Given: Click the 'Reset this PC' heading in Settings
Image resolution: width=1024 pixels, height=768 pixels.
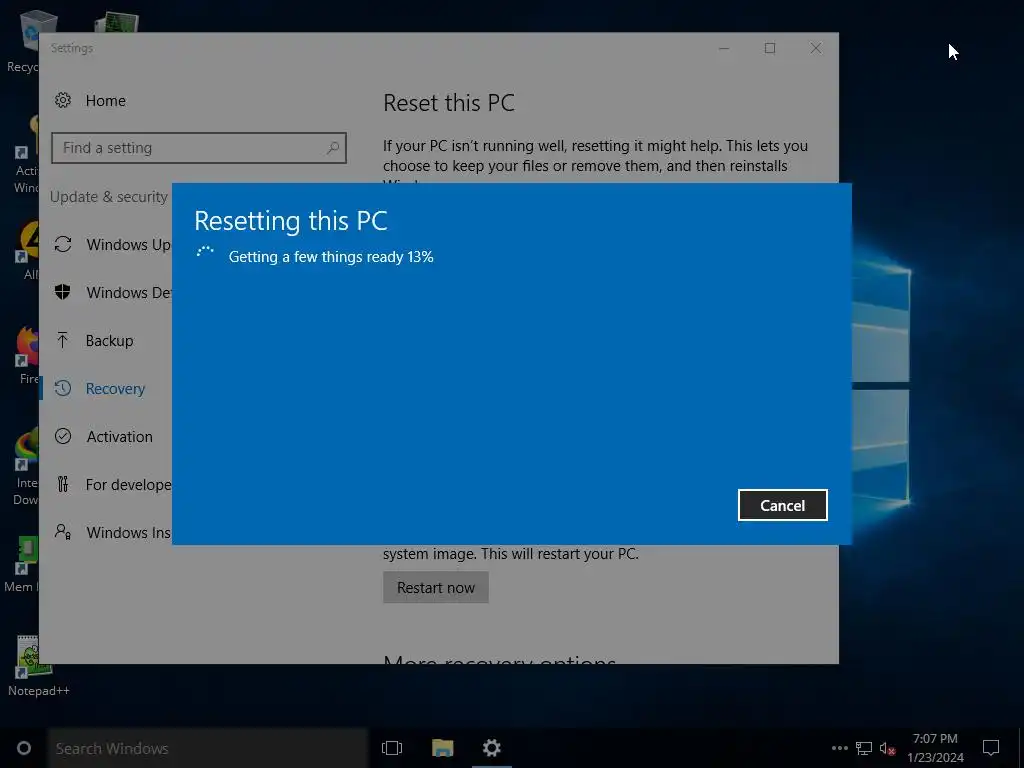Looking at the screenshot, I should (x=449, y=103).
